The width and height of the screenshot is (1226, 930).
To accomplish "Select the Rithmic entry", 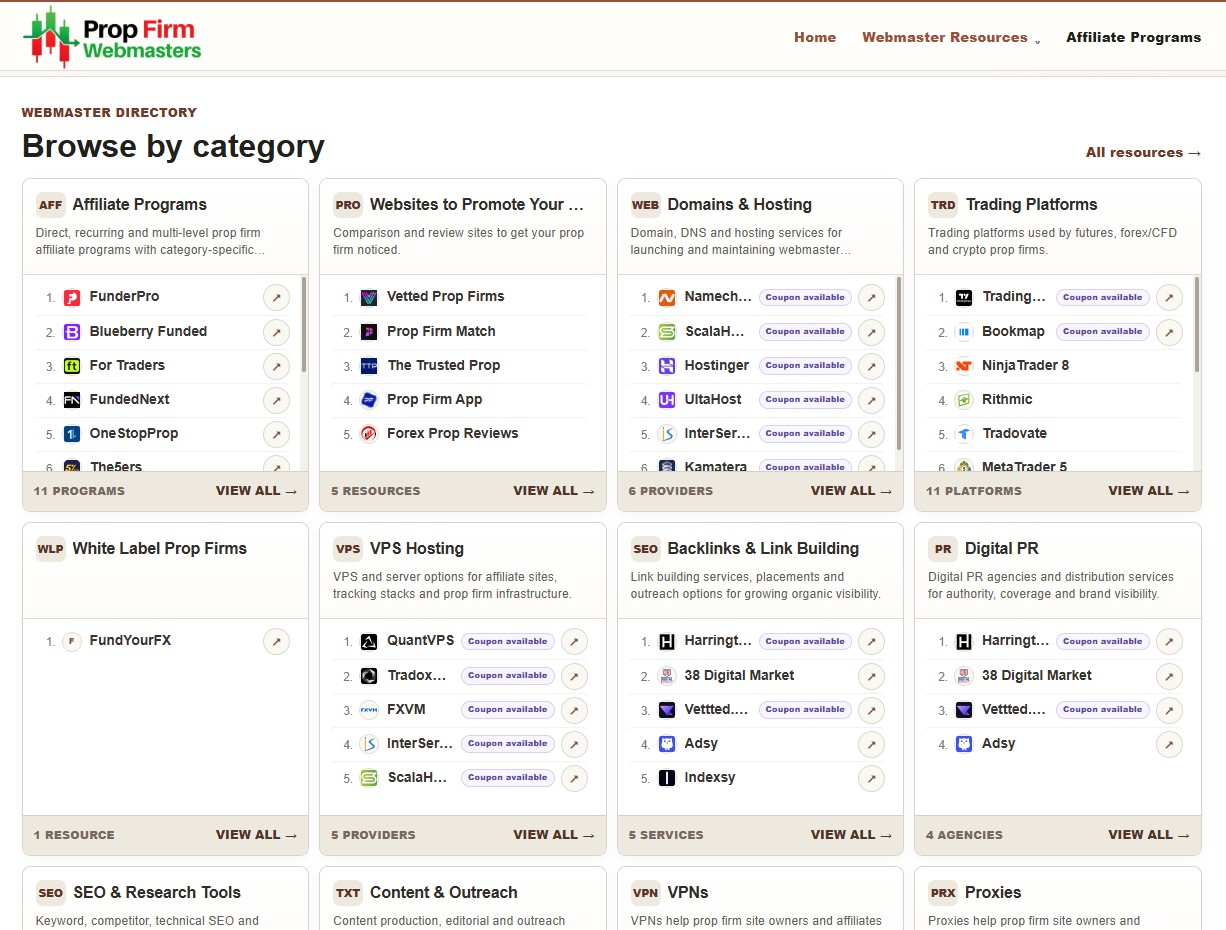I will (x=1007, y=399).
